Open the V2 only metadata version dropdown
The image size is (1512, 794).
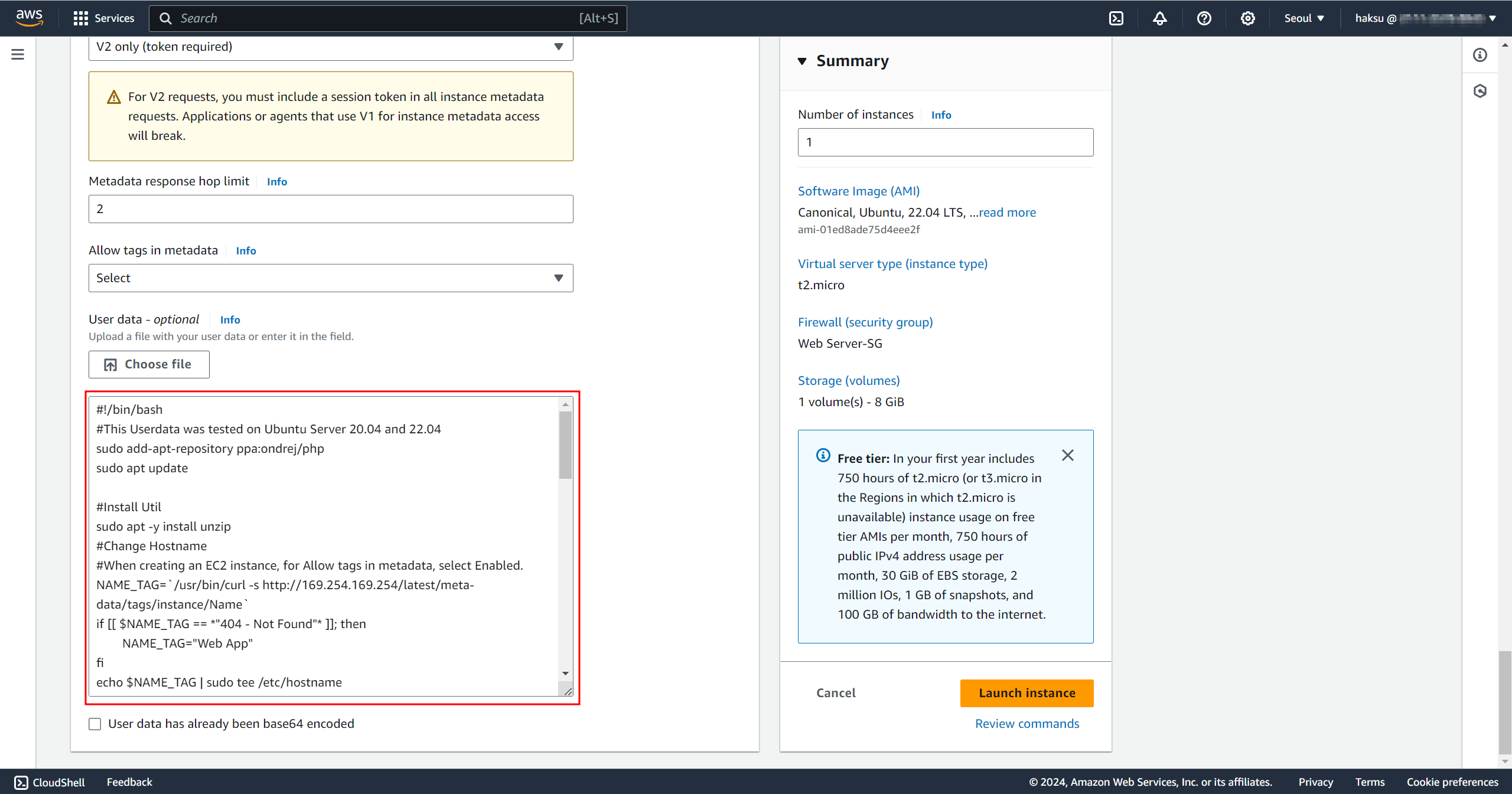331,47
